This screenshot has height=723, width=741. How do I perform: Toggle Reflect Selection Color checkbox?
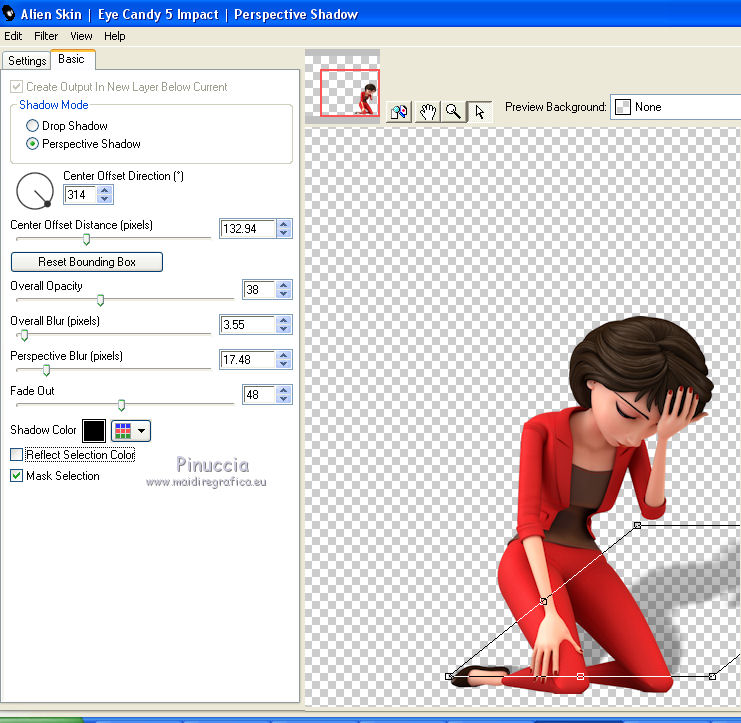coord(17,455)
